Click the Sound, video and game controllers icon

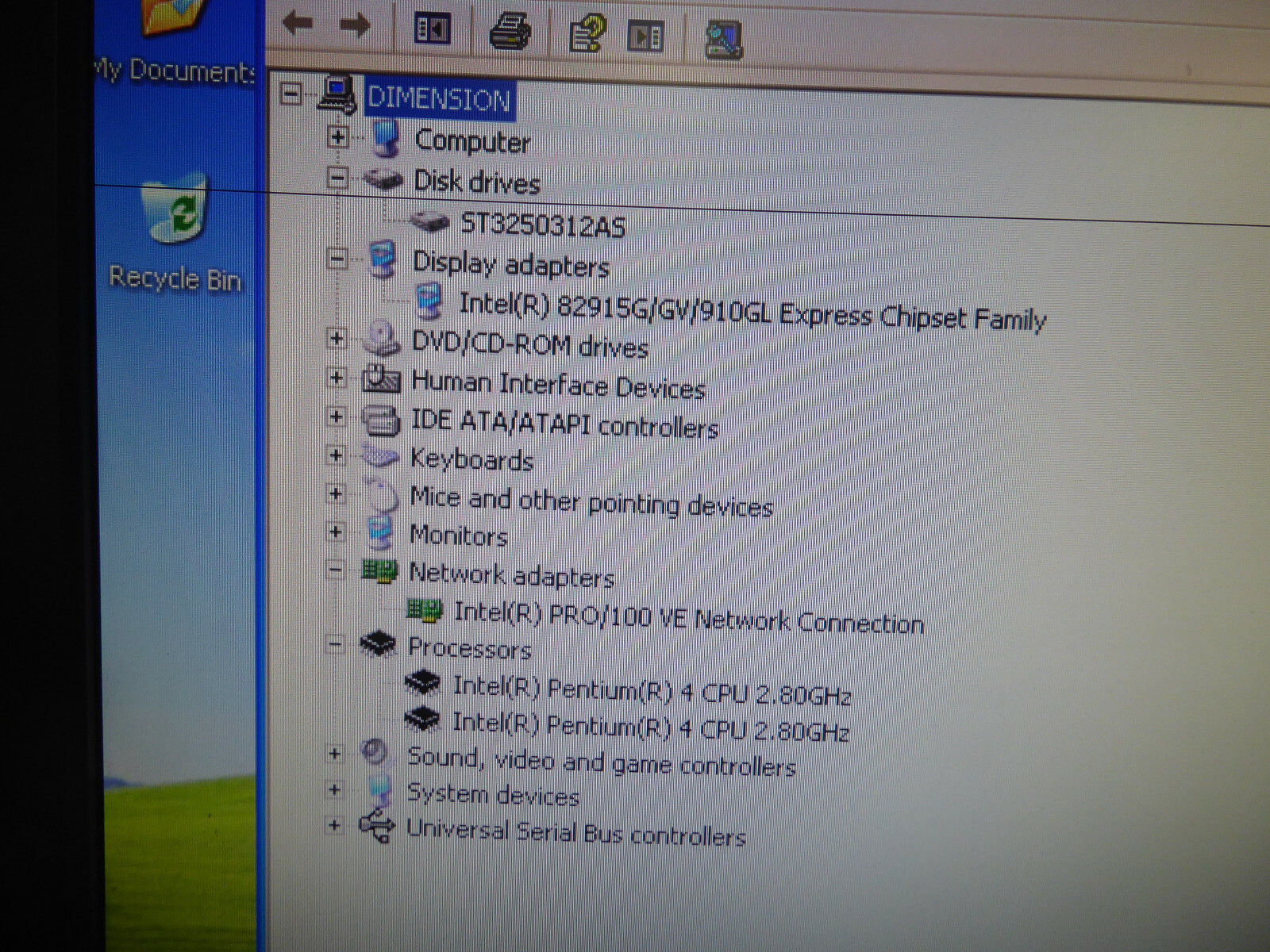375,752
